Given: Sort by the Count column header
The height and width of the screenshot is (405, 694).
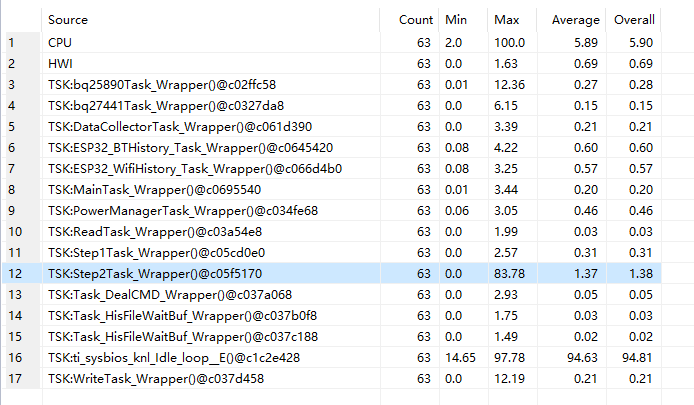Looking at the screenshot, I should tap(409, 20).
